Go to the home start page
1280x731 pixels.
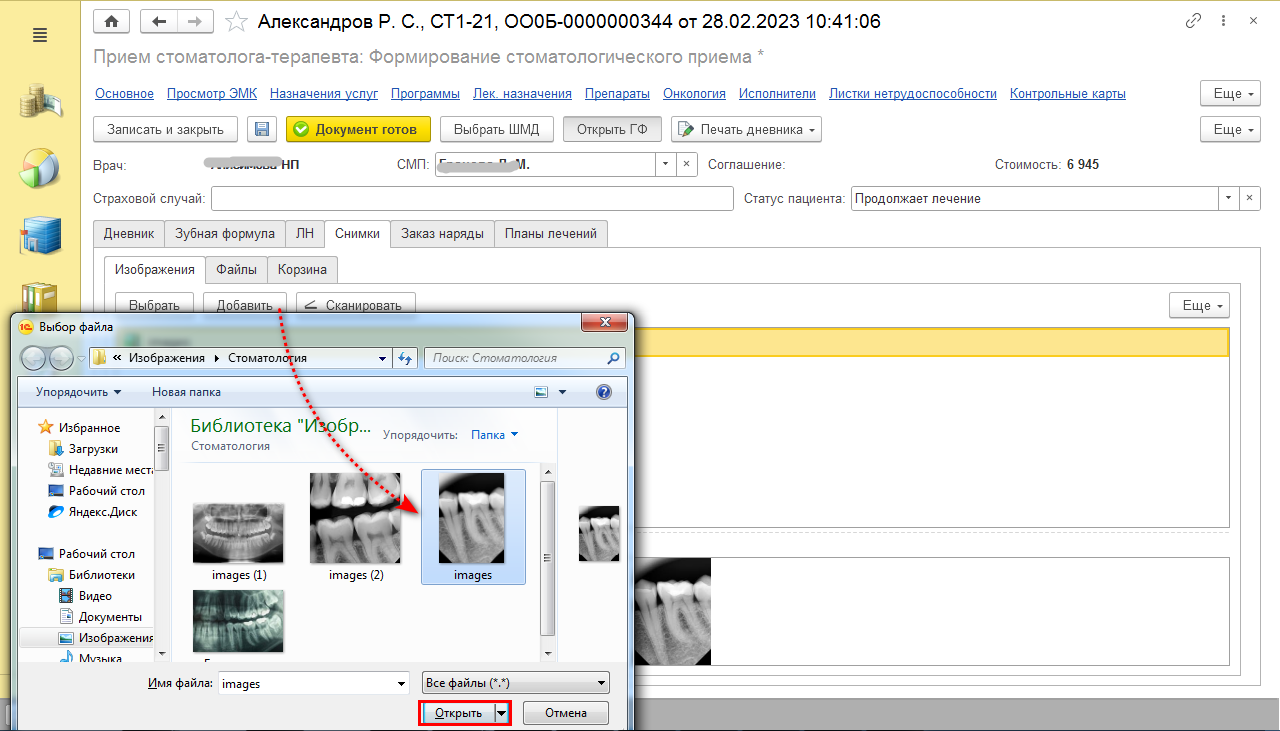tap(111, 20)
